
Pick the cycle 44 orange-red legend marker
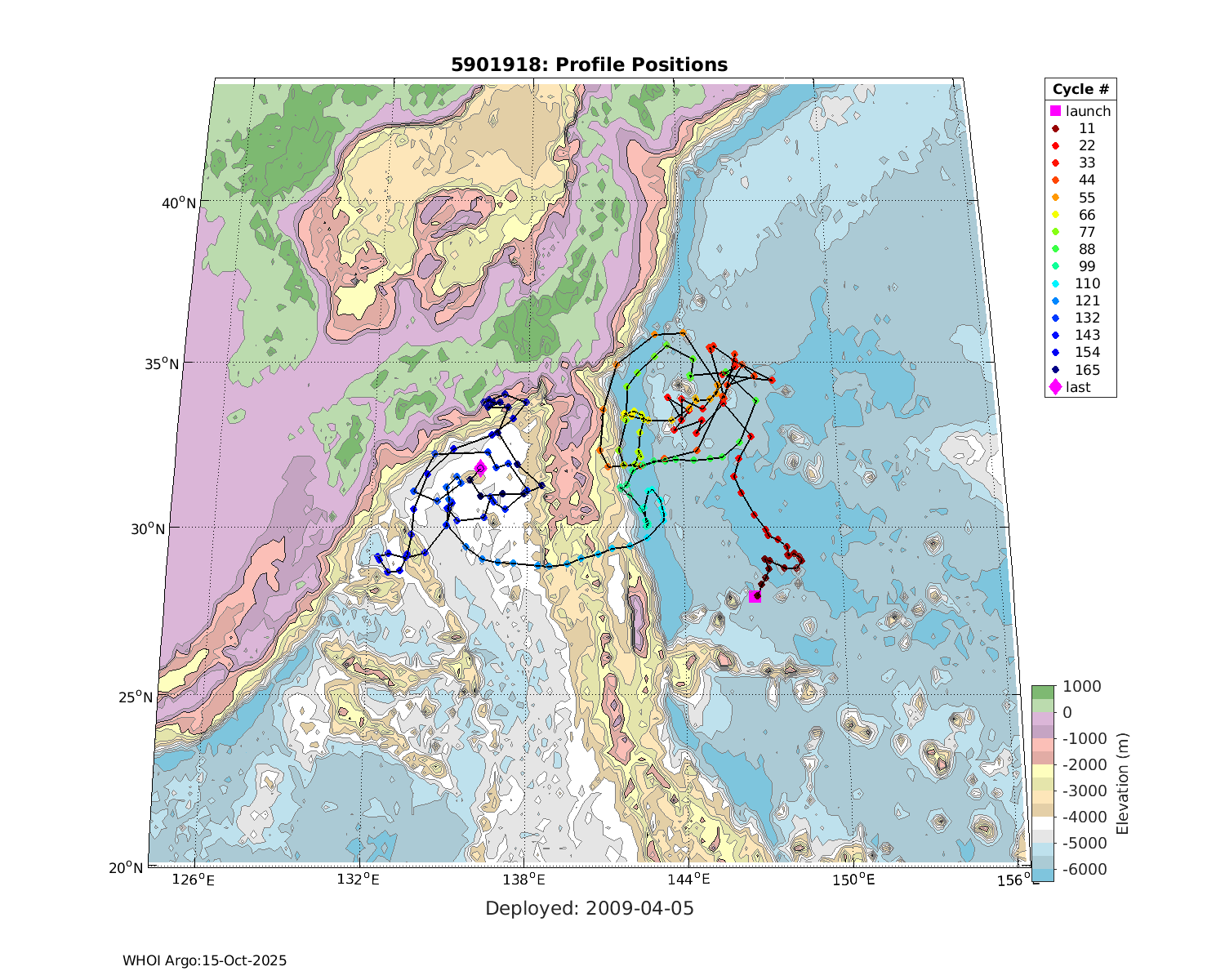tap(1055, 180)
